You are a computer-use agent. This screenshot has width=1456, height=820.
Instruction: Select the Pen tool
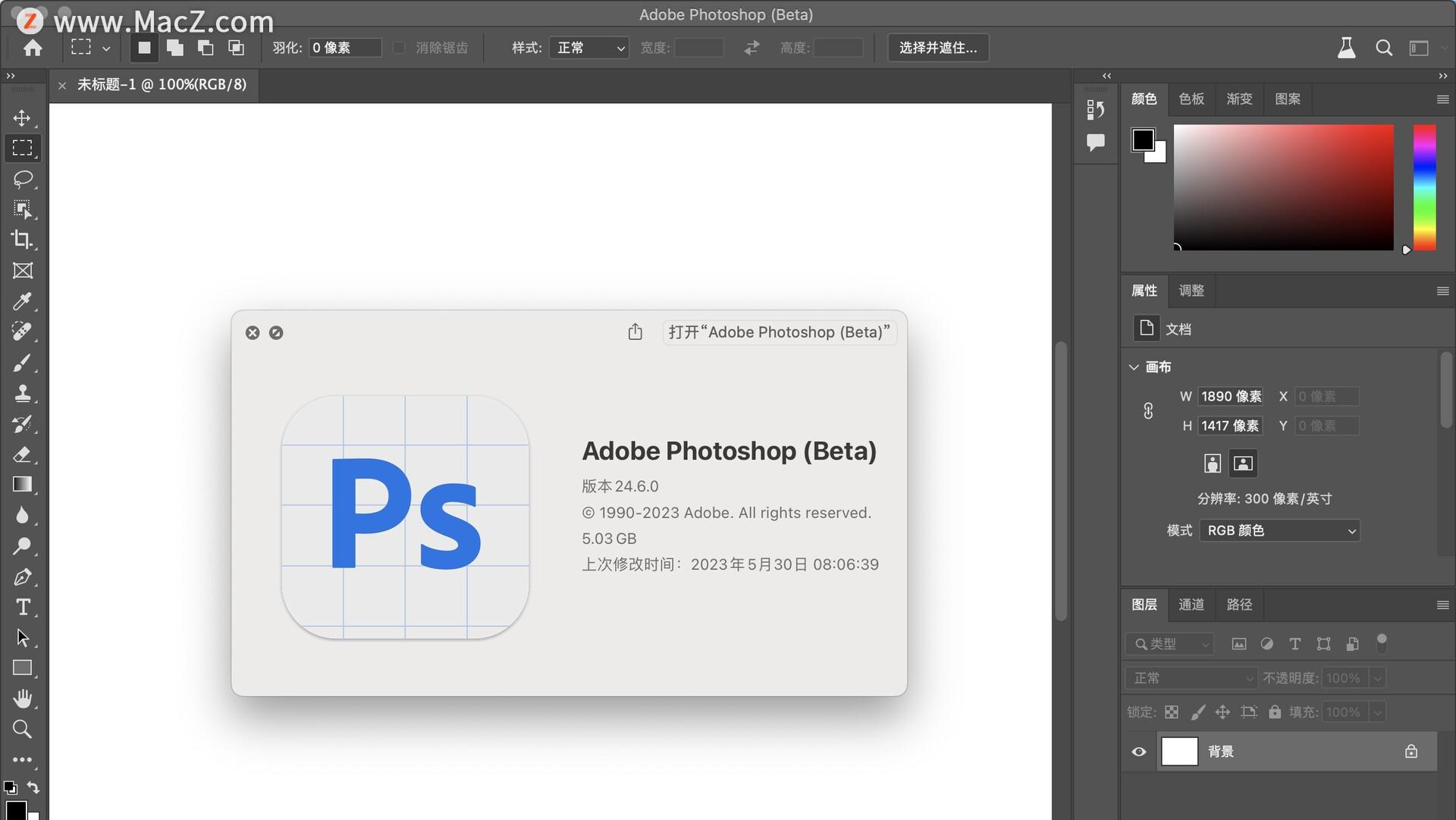tap(22, 577)
